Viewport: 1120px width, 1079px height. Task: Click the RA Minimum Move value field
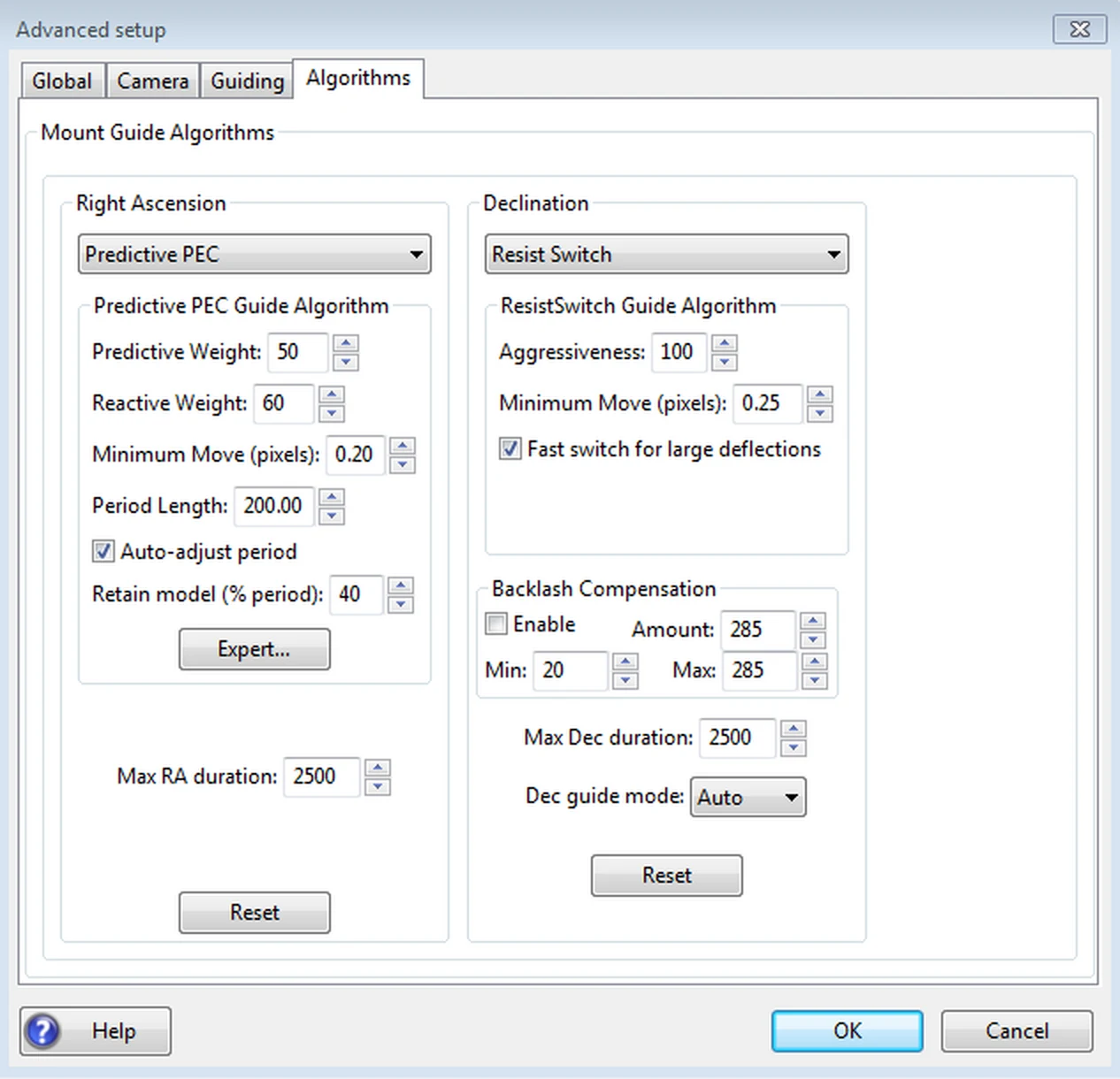point(357,455)
